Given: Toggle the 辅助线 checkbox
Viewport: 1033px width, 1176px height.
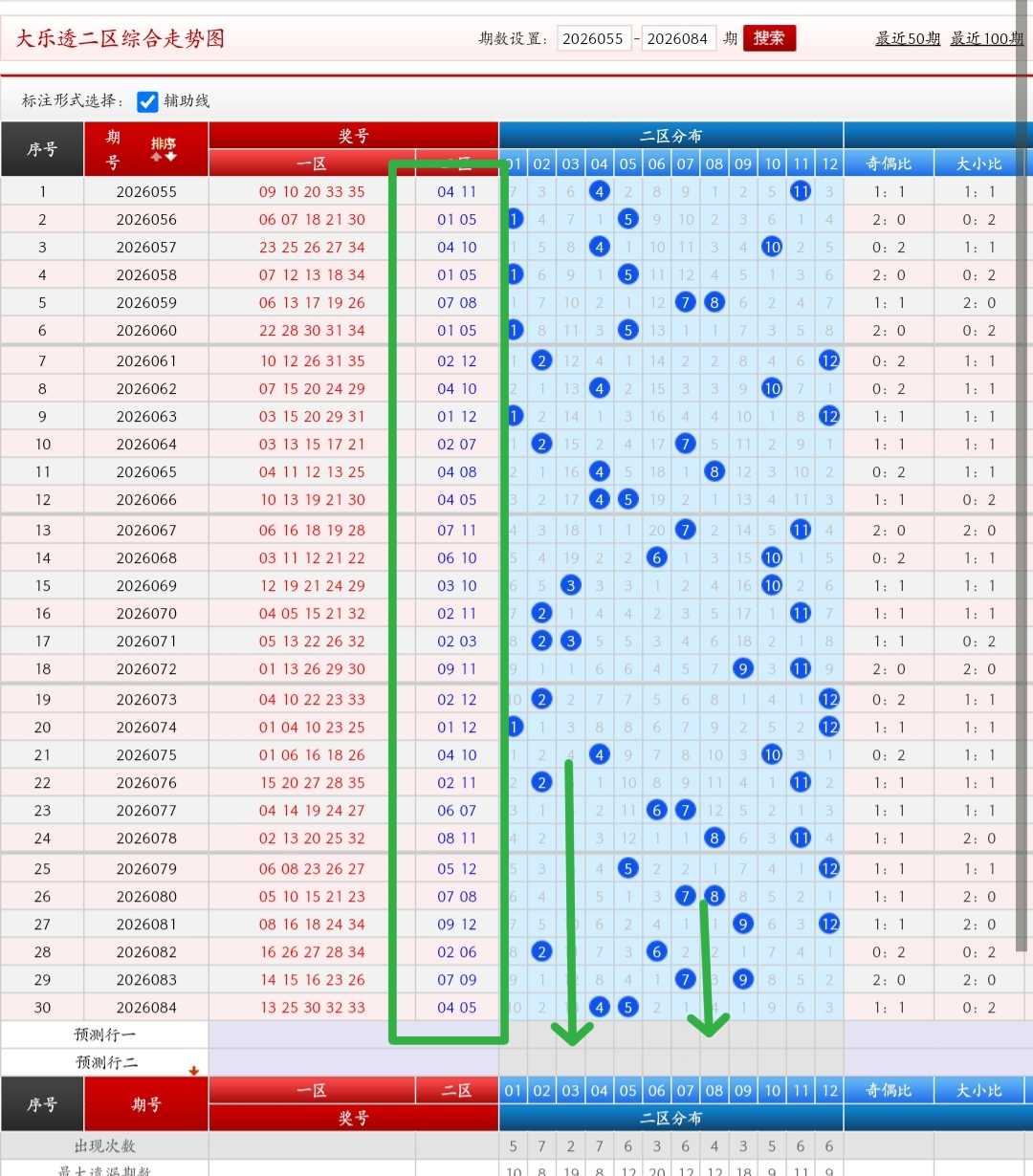Looking at the screenshot, I should (147, 101).
